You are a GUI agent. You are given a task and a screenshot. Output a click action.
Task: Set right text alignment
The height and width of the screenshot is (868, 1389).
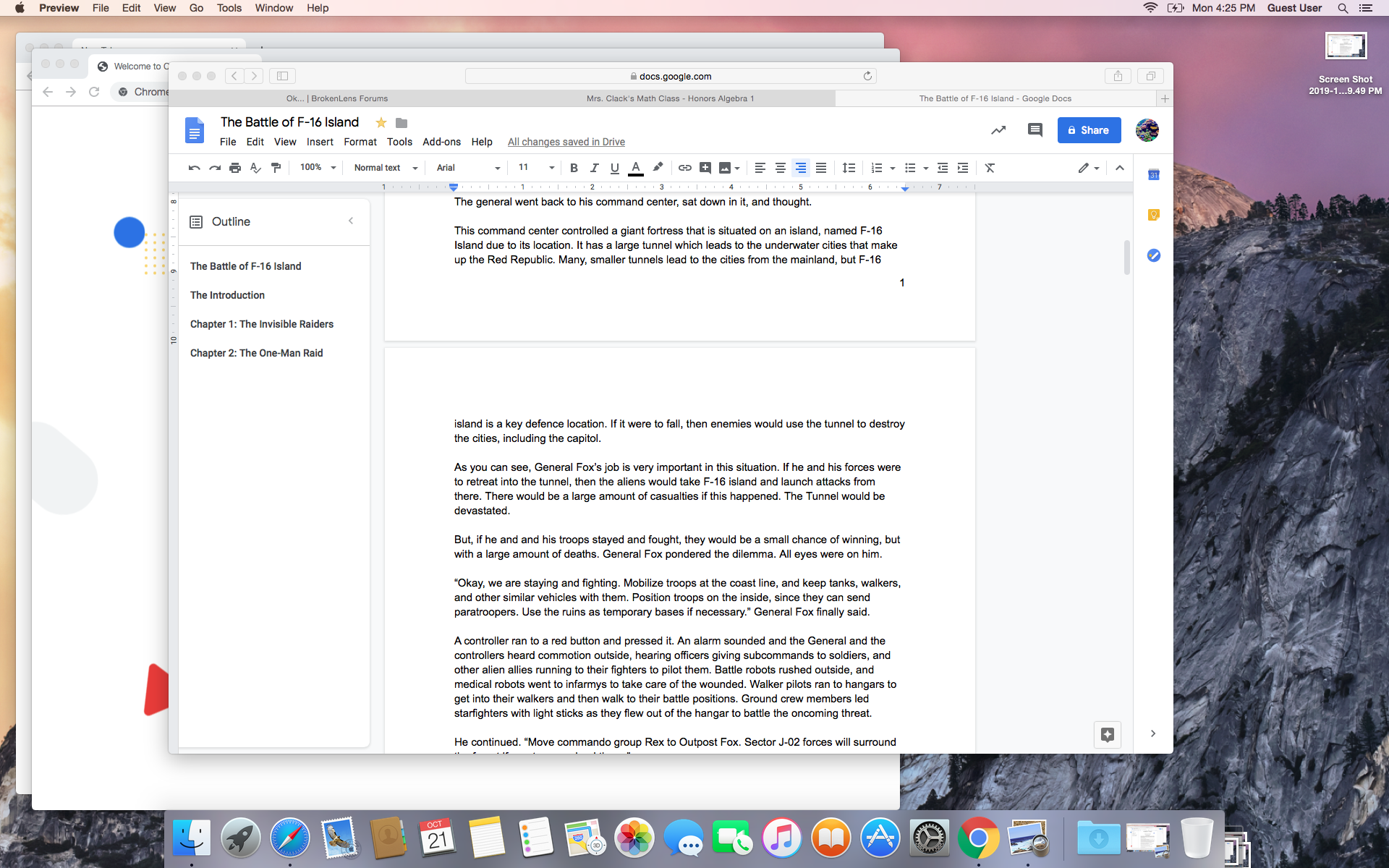click(x=800, y=168)
